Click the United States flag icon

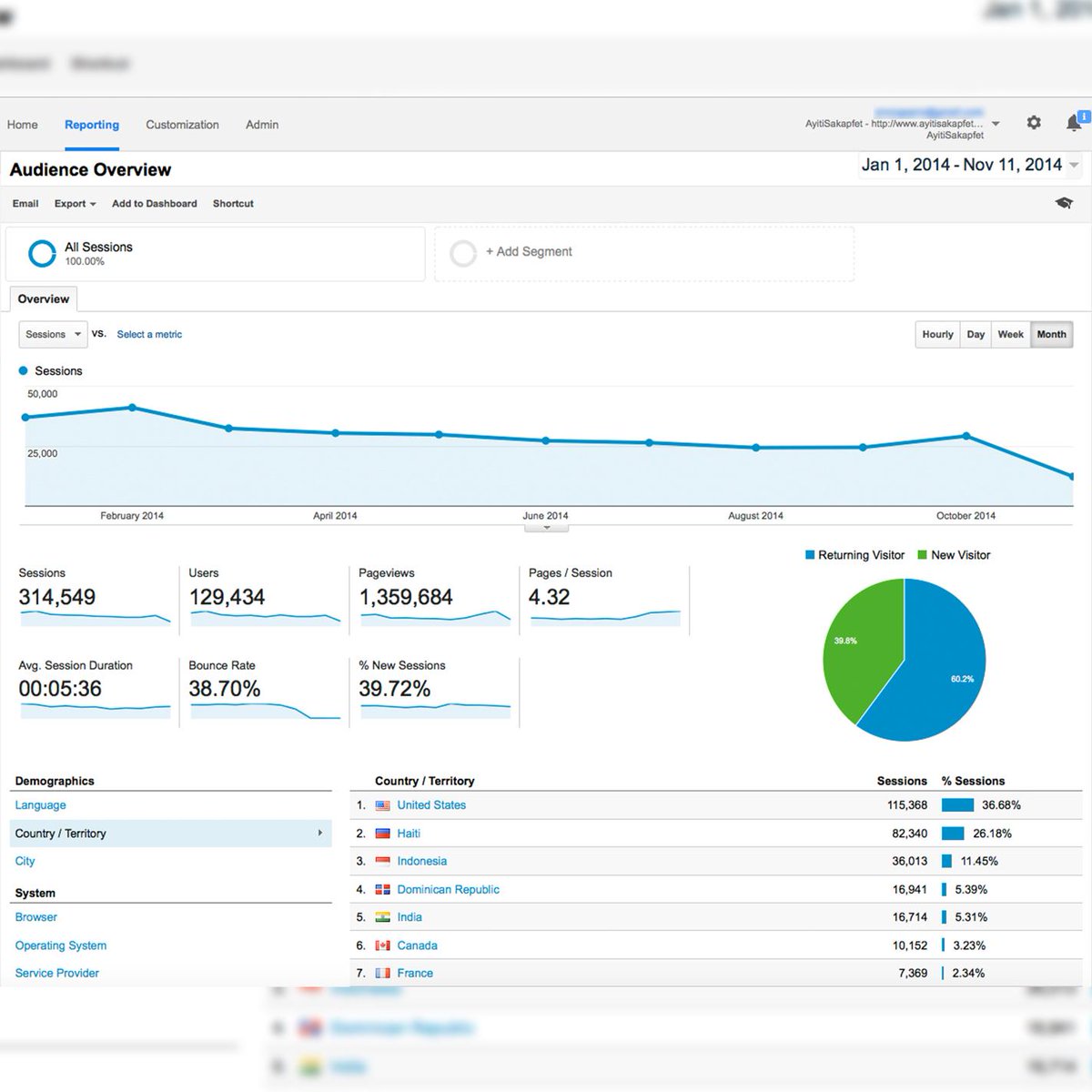tap(382, 804)
